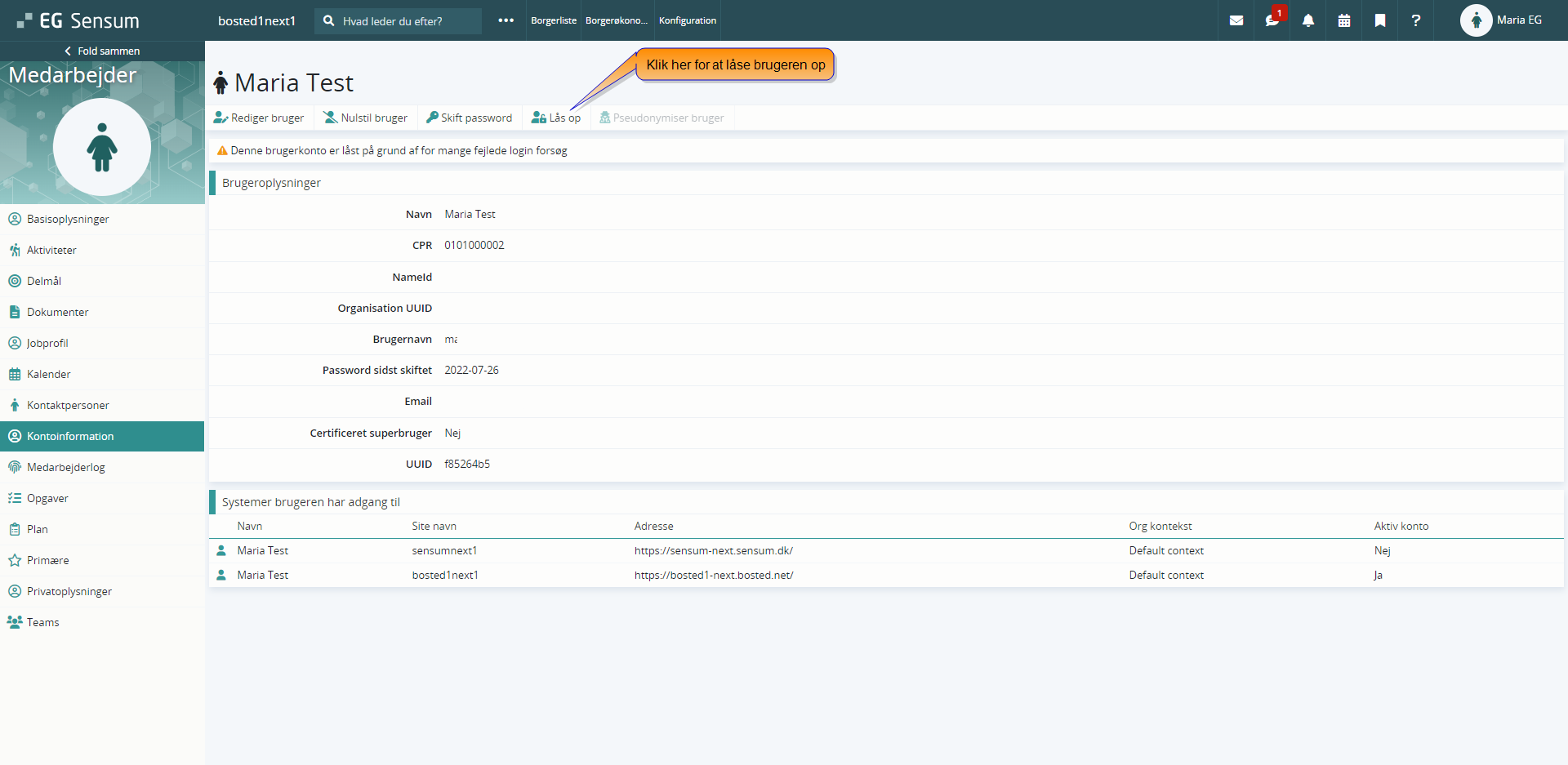1568x765 pixels.
Task: Open chat messages with red notification badge
Action: 1272,20
